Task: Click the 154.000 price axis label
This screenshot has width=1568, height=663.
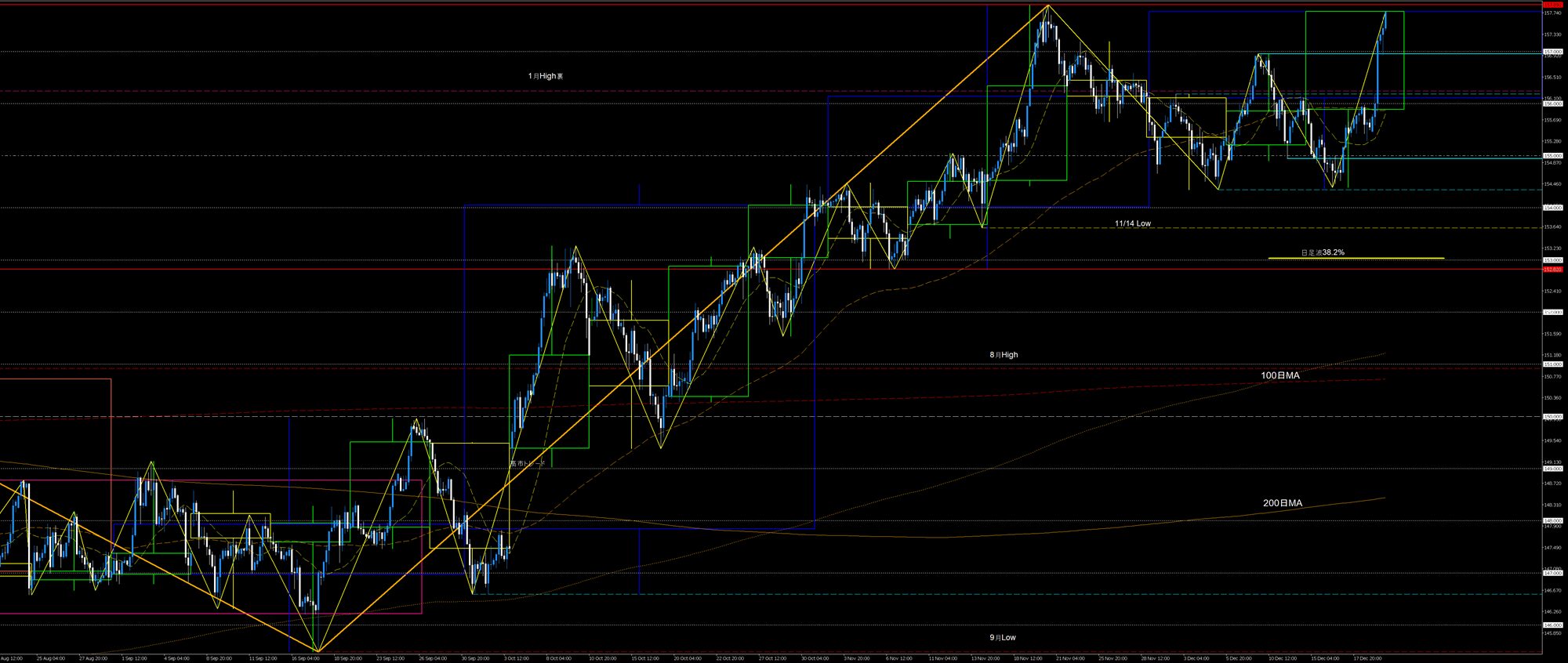Action: pyautogui.click(x=1552, y=208)
